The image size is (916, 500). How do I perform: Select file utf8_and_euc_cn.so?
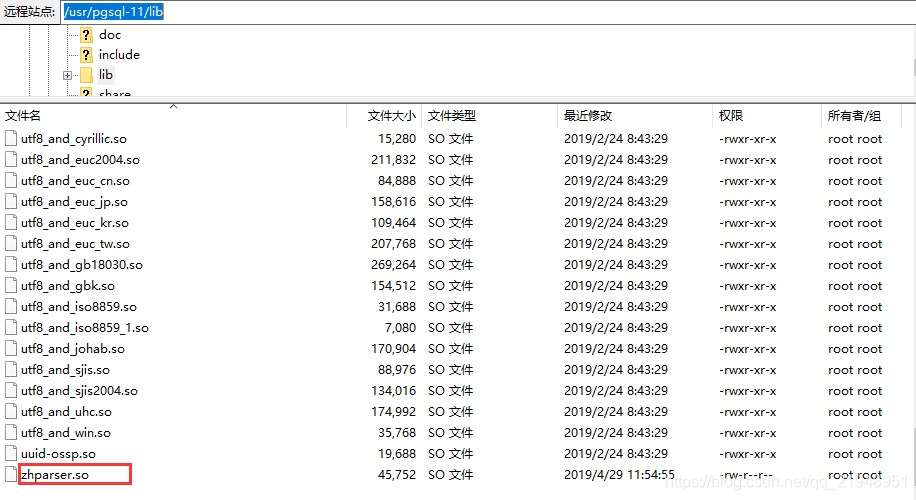click(75, 181)
